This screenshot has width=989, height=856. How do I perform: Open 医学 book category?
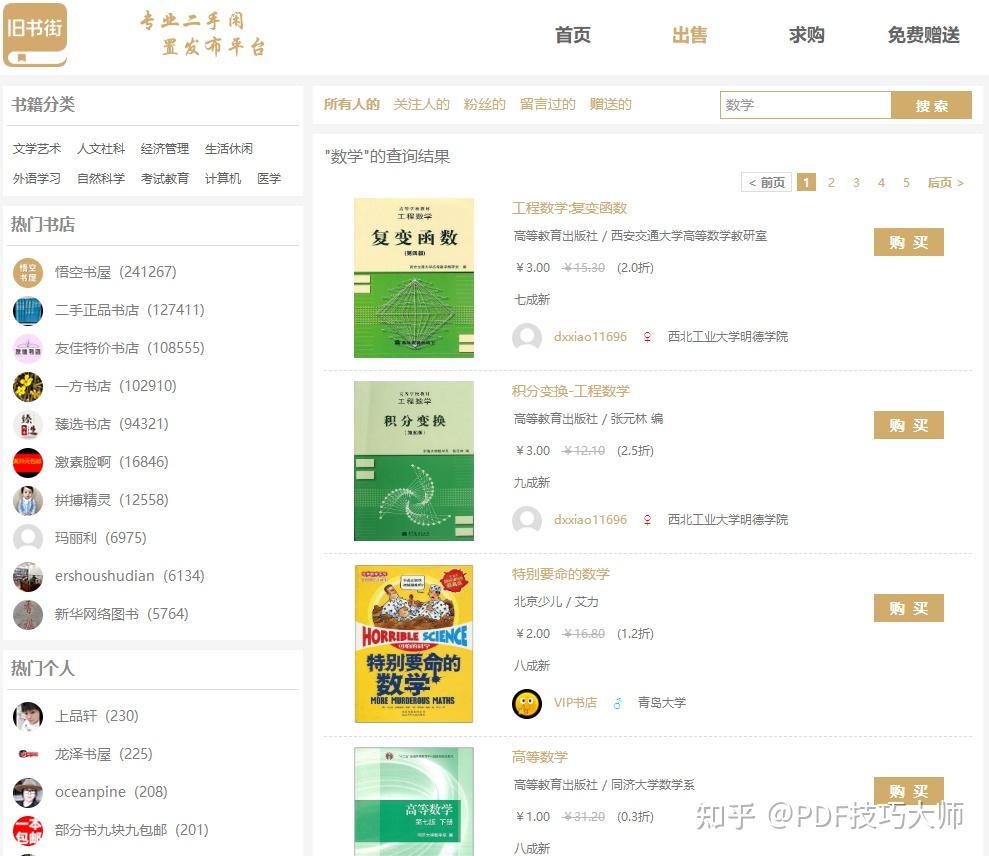pyautogui.click(x=269, y=179)
